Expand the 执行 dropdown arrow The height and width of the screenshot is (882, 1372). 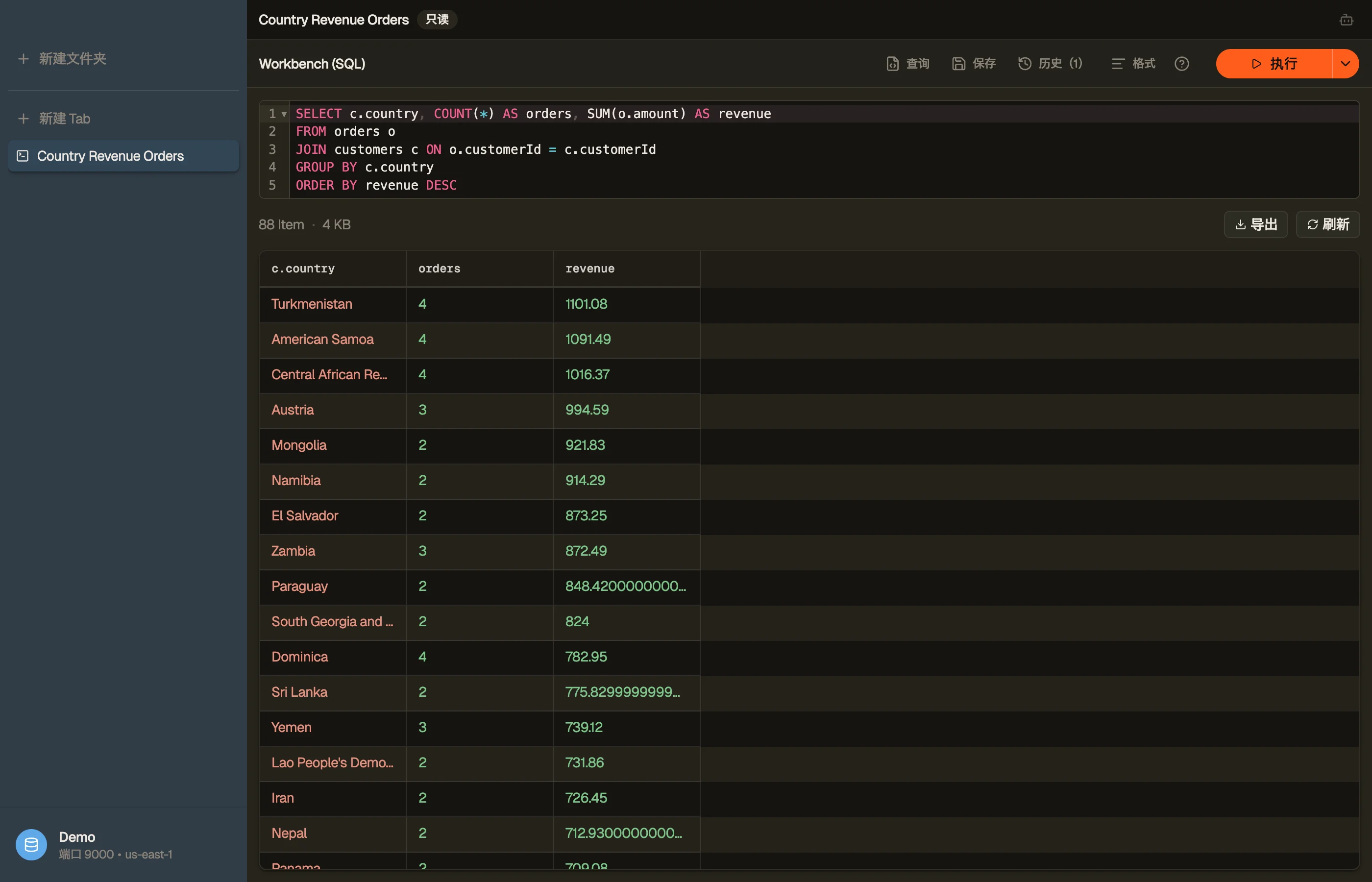(1346, 64)
